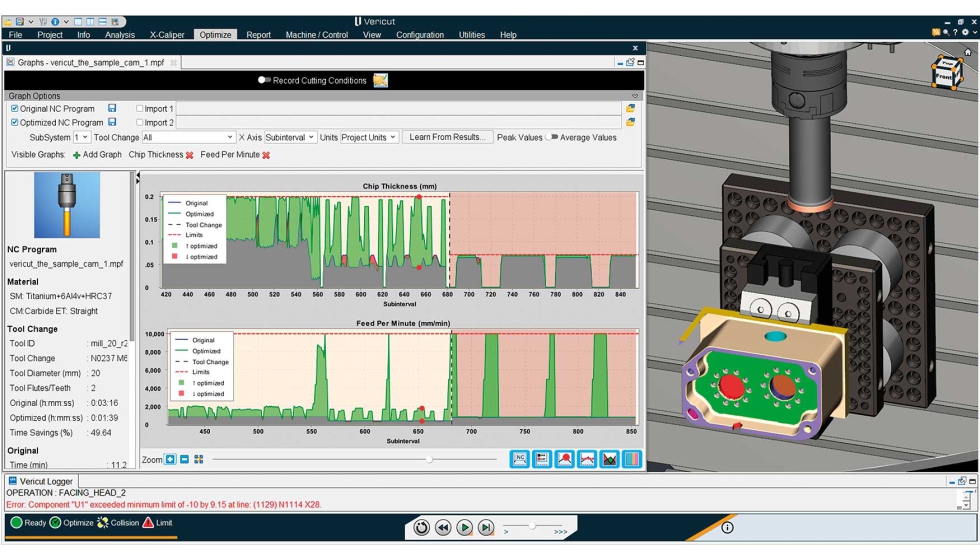980x560 pixels.
Task: Click the Learn From Results button
Action: (x=447, y=137)
